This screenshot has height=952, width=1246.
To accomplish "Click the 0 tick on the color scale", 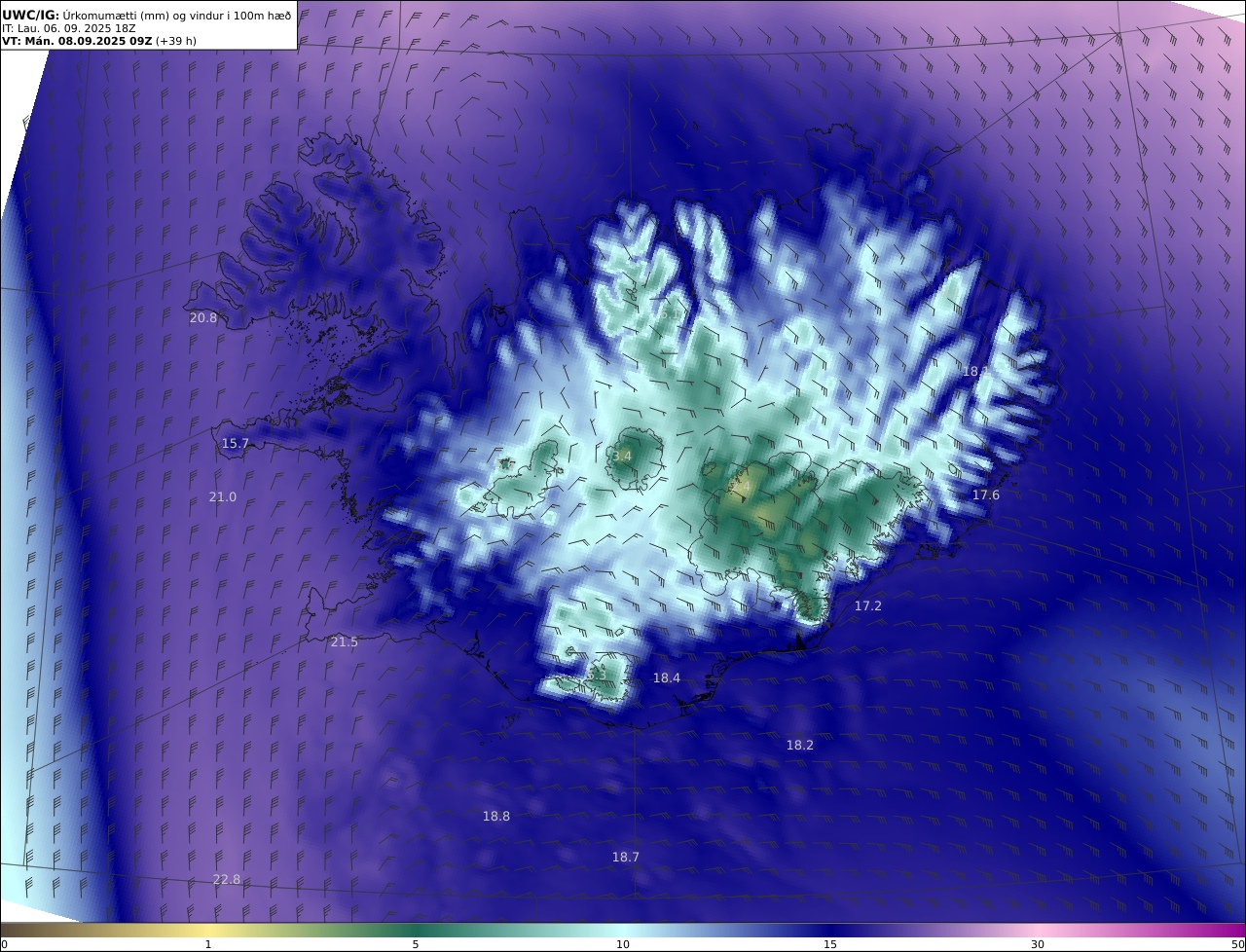I will (x=4, y=944).
